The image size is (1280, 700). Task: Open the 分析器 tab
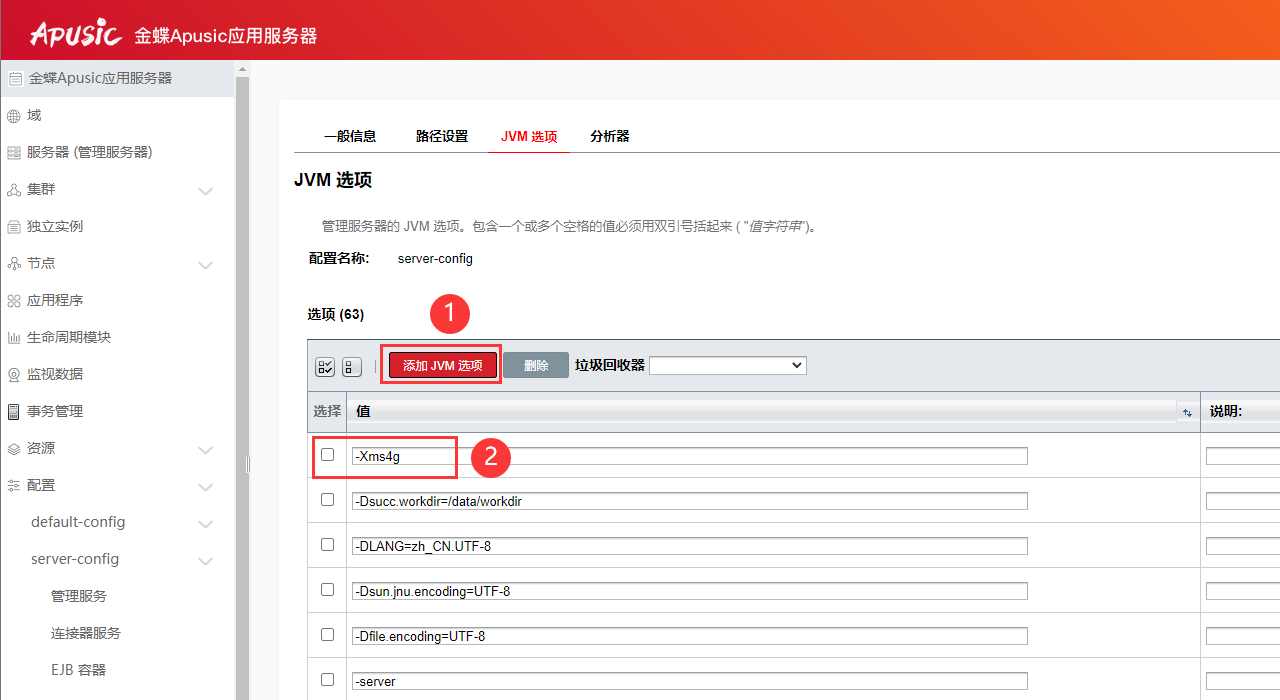pos(609,136)
